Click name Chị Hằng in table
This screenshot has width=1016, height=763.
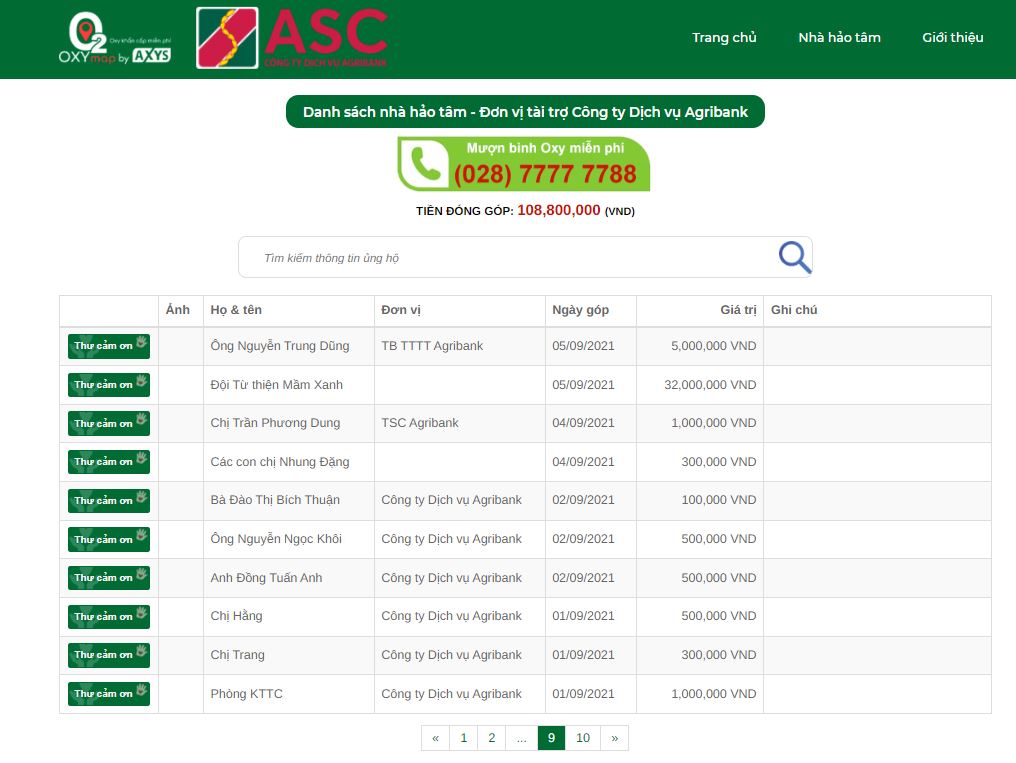237,616
